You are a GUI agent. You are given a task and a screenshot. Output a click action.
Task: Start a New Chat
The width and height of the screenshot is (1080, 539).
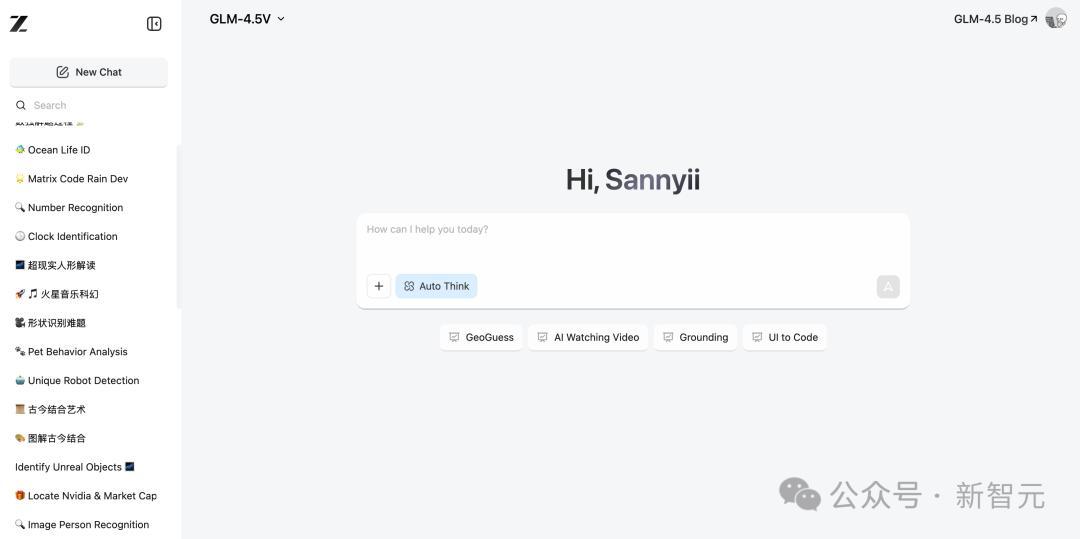[x=89, y=72]
